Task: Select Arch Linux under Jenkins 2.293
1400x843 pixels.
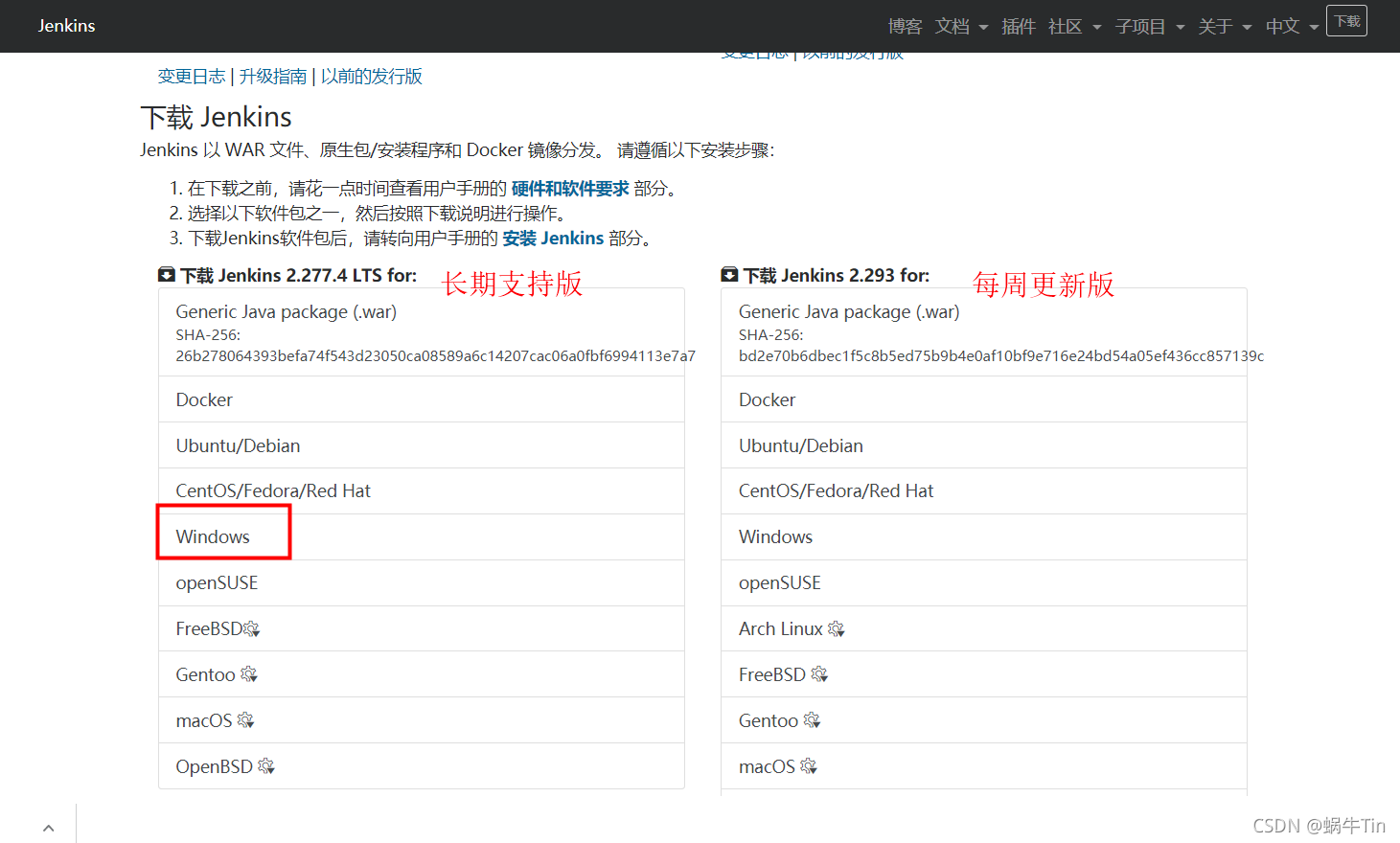Action: [x=984, y=628]
